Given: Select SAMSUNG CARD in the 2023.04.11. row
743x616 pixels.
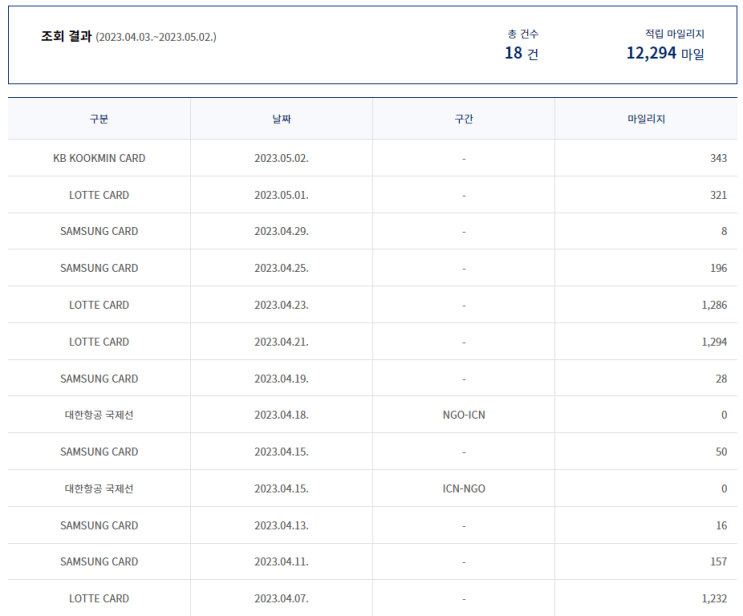Looking at the screenshot, I should [99, 562].
